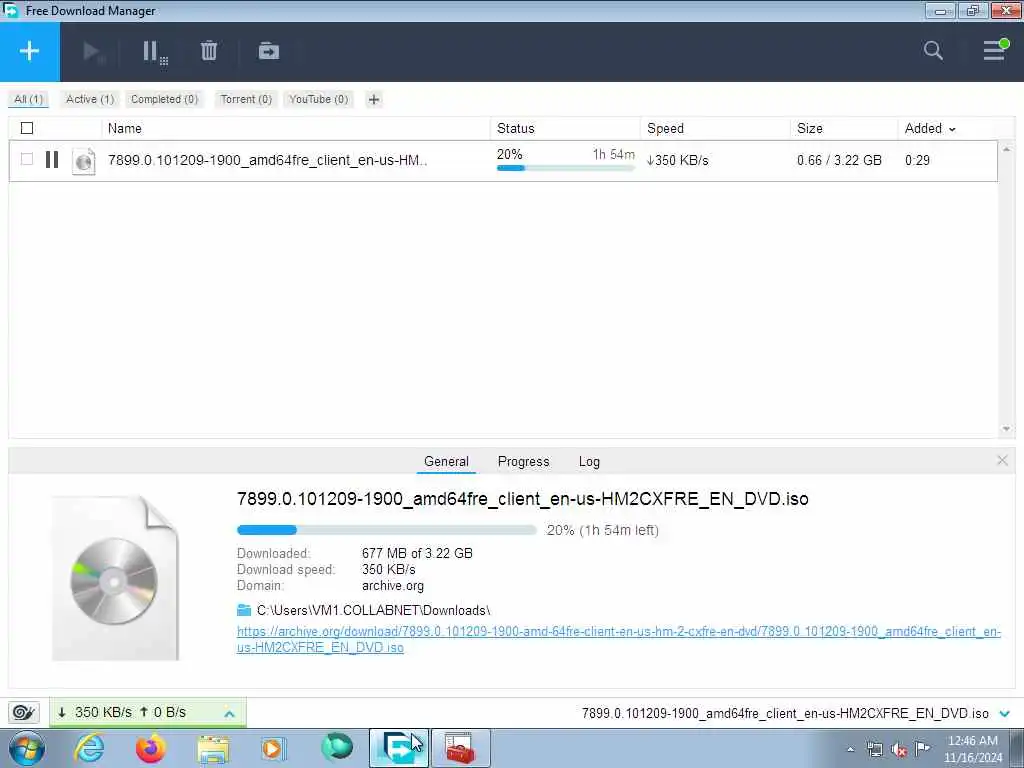The width and height of the screenshot is (1024, 768).
Task: Click the red toolbox taskbar icon
Action: [460, 748]
